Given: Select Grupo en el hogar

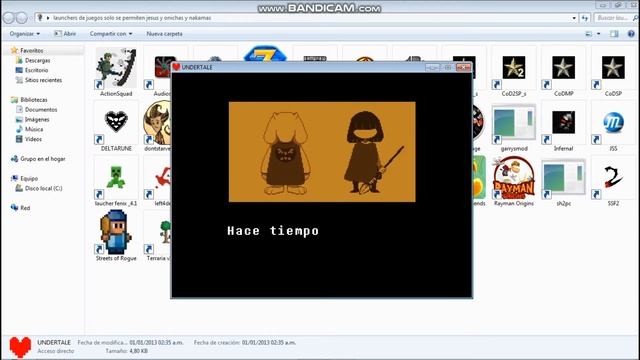Looking at the screenshot, I should click(42, 159).
